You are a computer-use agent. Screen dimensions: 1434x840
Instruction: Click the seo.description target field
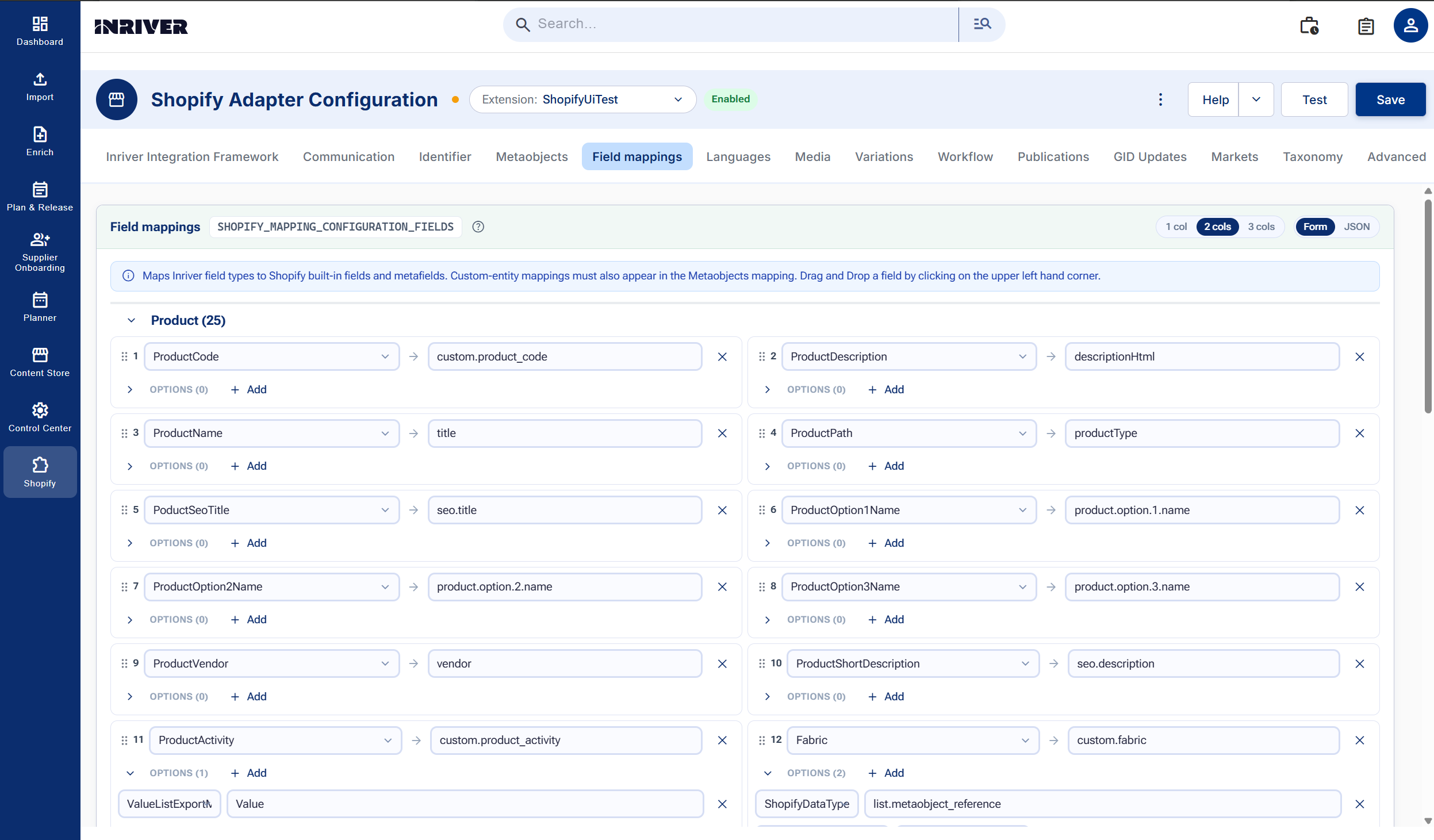[1203, 663]
